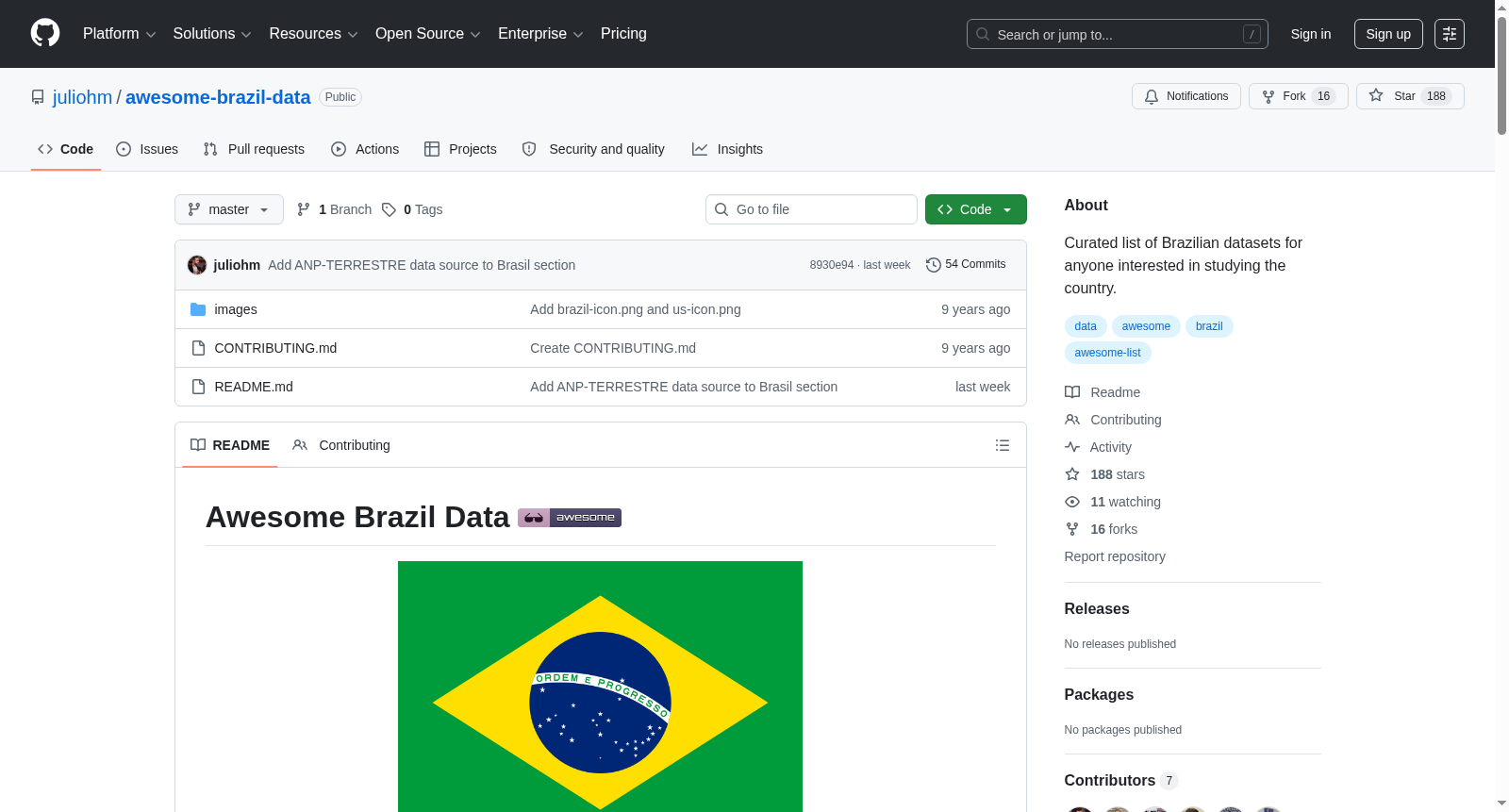This screenshot has width=1509, height=812.
Task: Select the Code tab
Action: click(x=66, y=149)
